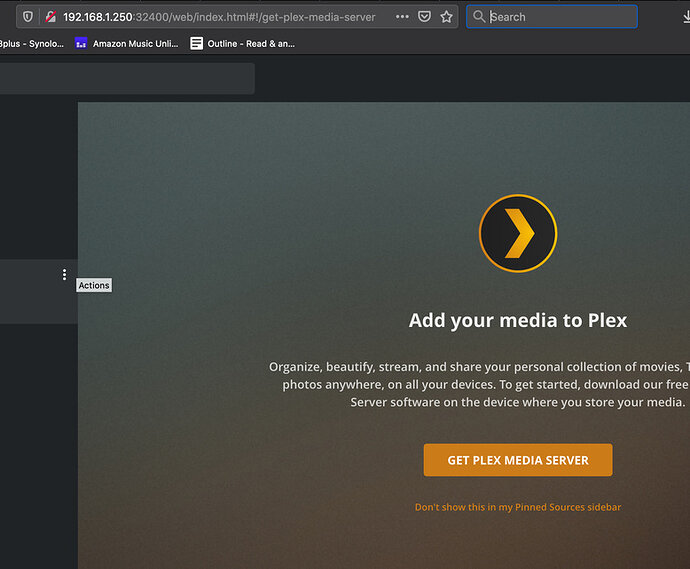Click the Amazon Music bookmark favicon

[x=81, y=44]
